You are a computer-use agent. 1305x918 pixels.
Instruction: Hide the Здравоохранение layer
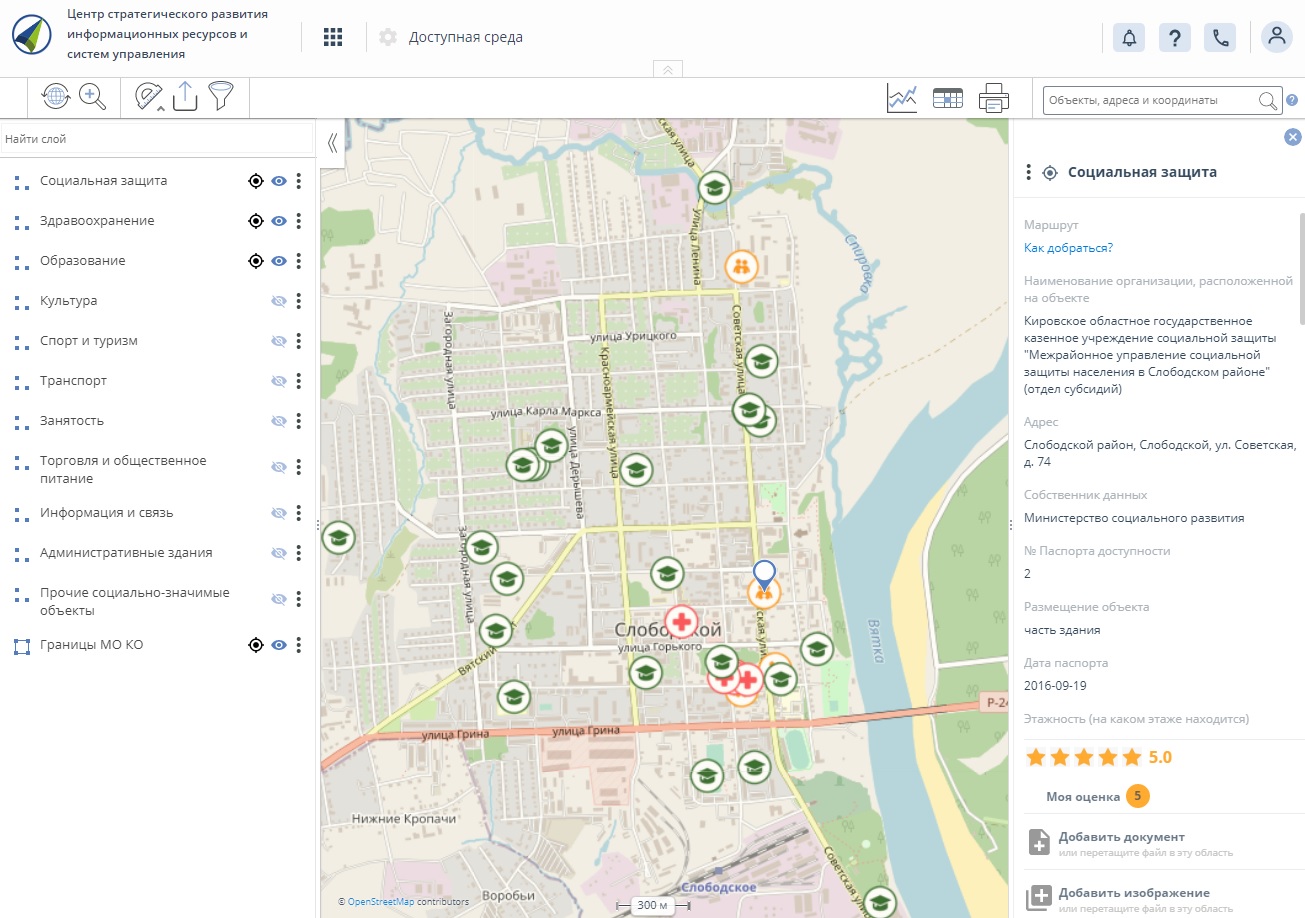click(279, 221)
